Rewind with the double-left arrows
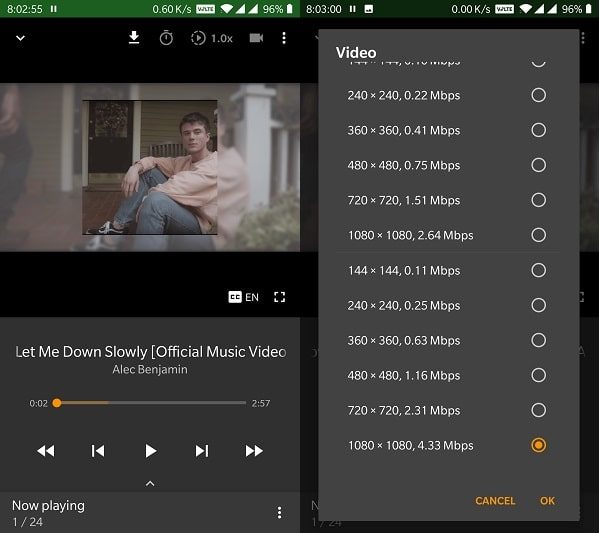 tap(46, 451)
